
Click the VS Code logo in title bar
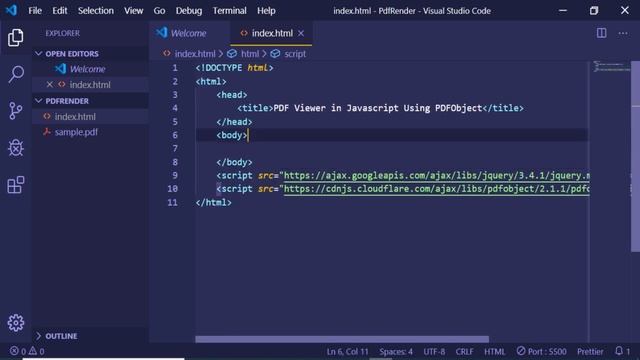tap(11, 10)
